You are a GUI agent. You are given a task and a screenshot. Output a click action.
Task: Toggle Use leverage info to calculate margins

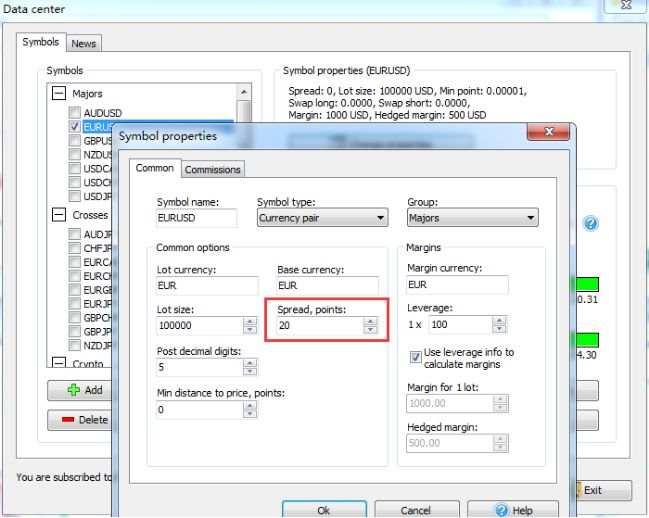pos(415,357)
